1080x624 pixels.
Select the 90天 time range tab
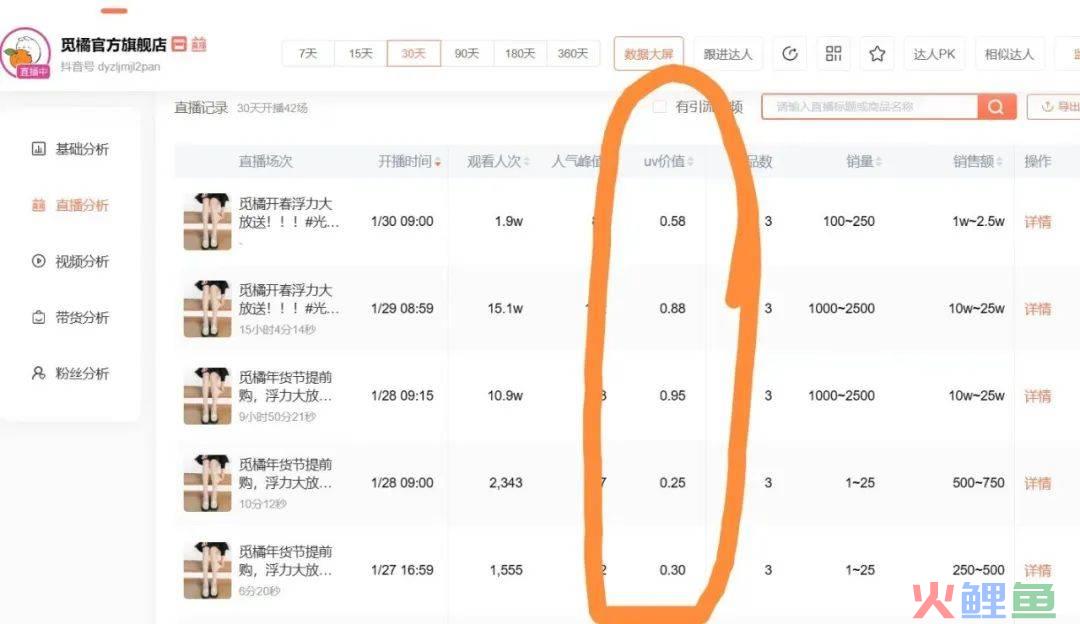(x=467, y=54)
